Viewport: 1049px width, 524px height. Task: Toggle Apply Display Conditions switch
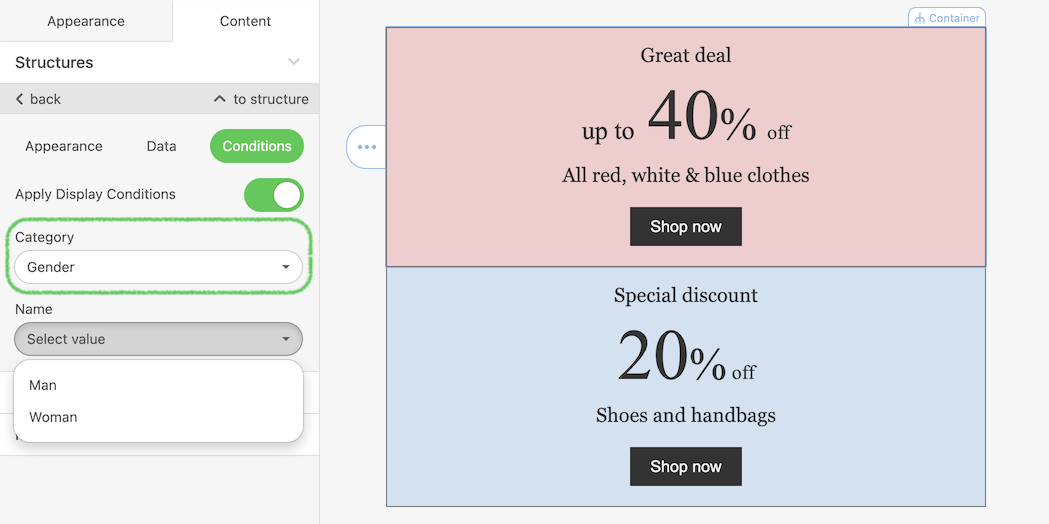pos(273,194)
